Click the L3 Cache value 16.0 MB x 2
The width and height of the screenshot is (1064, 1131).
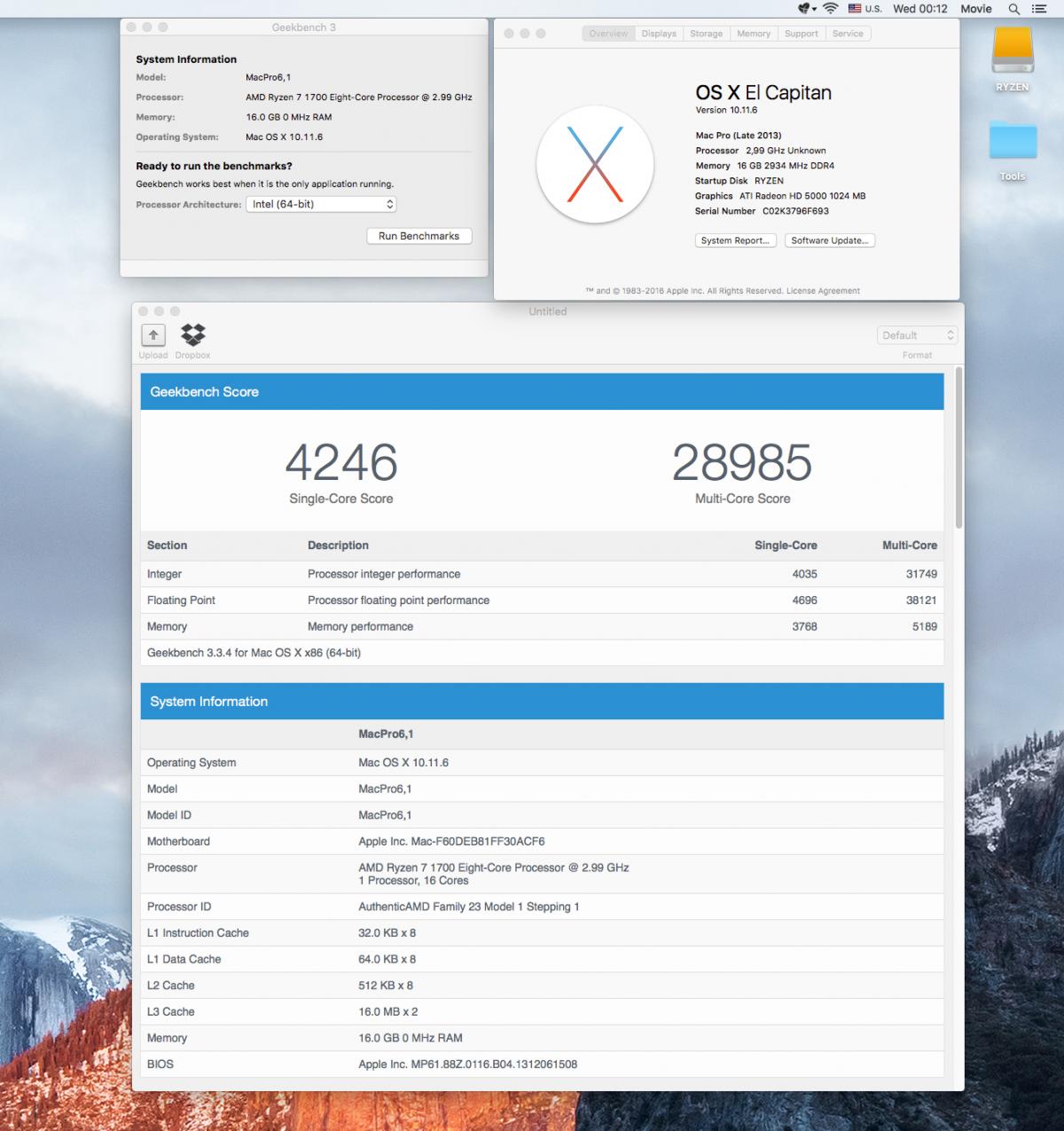(x=388, y=1011)
